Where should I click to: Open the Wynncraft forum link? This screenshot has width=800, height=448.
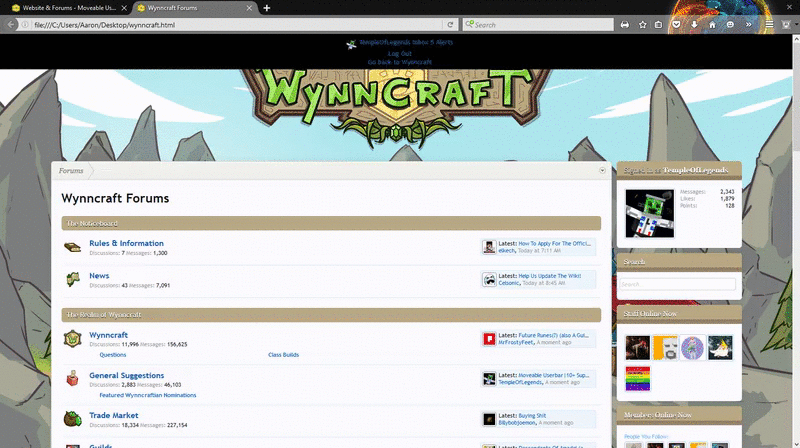pyautogui.click(x=108, y=335)
